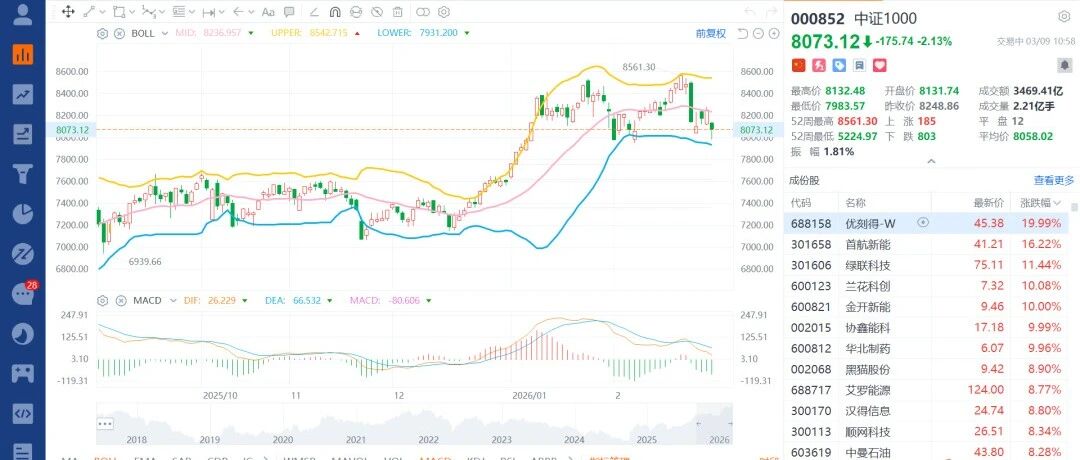Screen dimensions: 1080x460
Task: Select the comment bubble annotation tool
Action: [x=289, y=12]
